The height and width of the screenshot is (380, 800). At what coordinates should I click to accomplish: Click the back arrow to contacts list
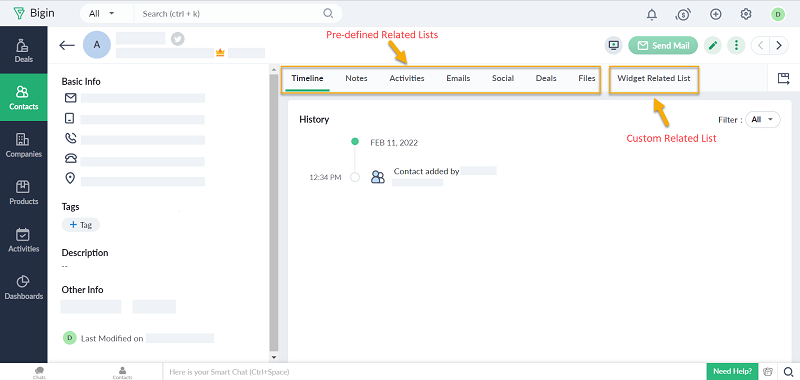[x=67, y=45]
